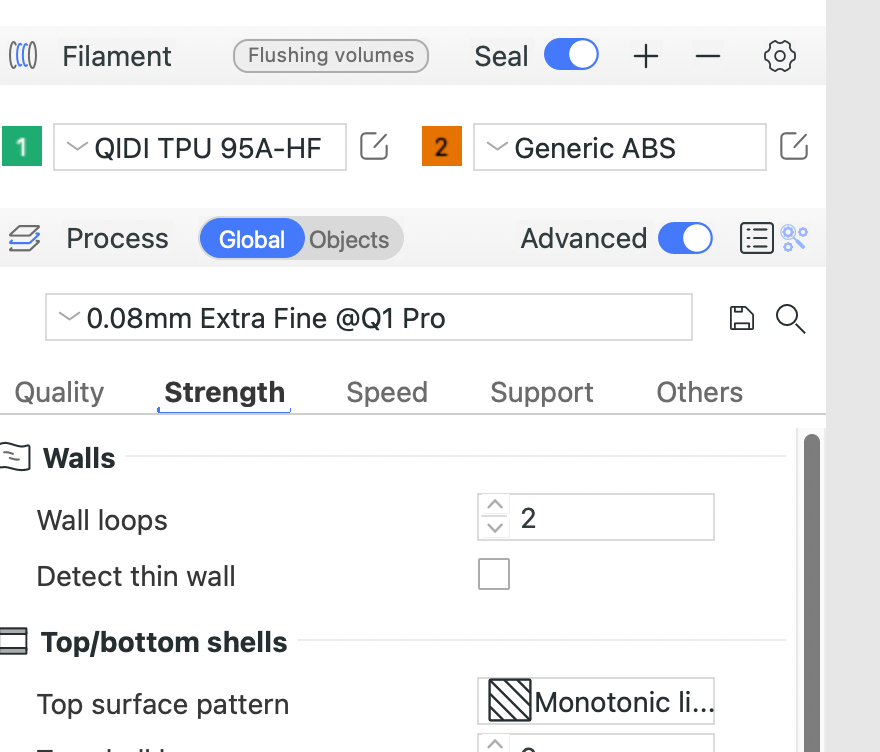Add a new filament with plus icon
This screenshot has height=752, width=880.
tap(646, 56)
